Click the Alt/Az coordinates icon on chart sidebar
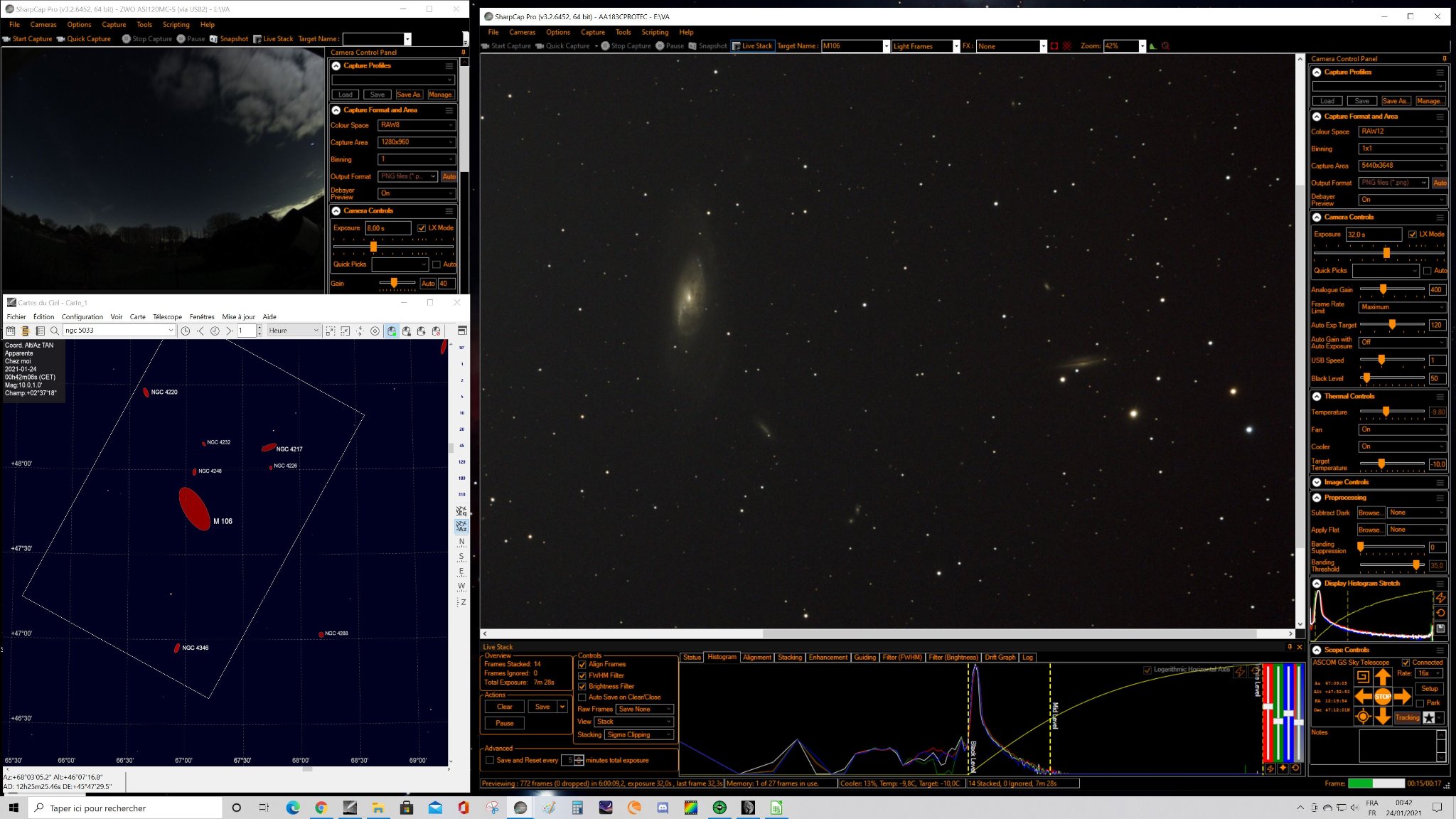This screenshot has height=819, width=1456. click(x=461, y=527)
